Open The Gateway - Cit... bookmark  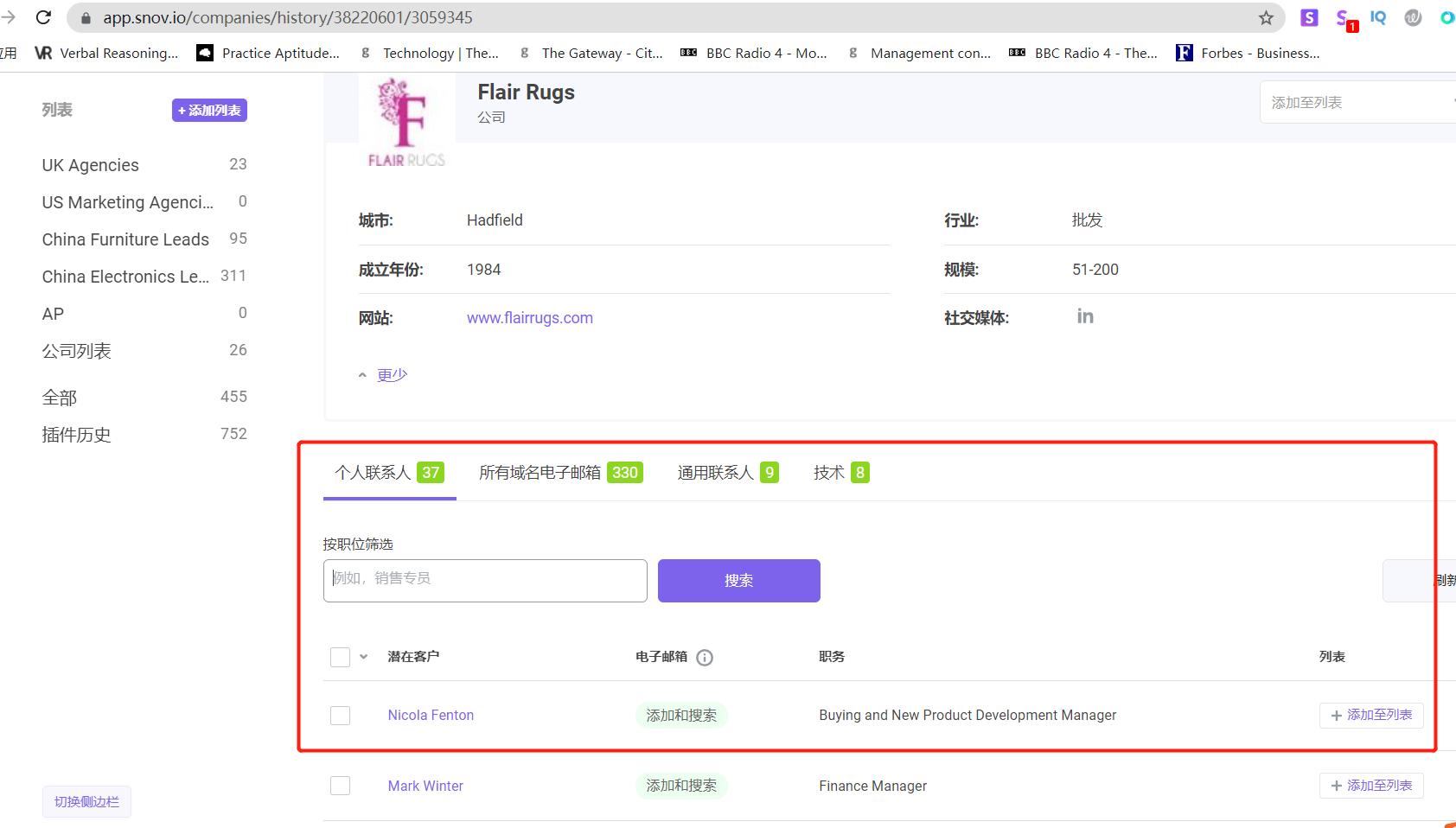tap(591, 53)
